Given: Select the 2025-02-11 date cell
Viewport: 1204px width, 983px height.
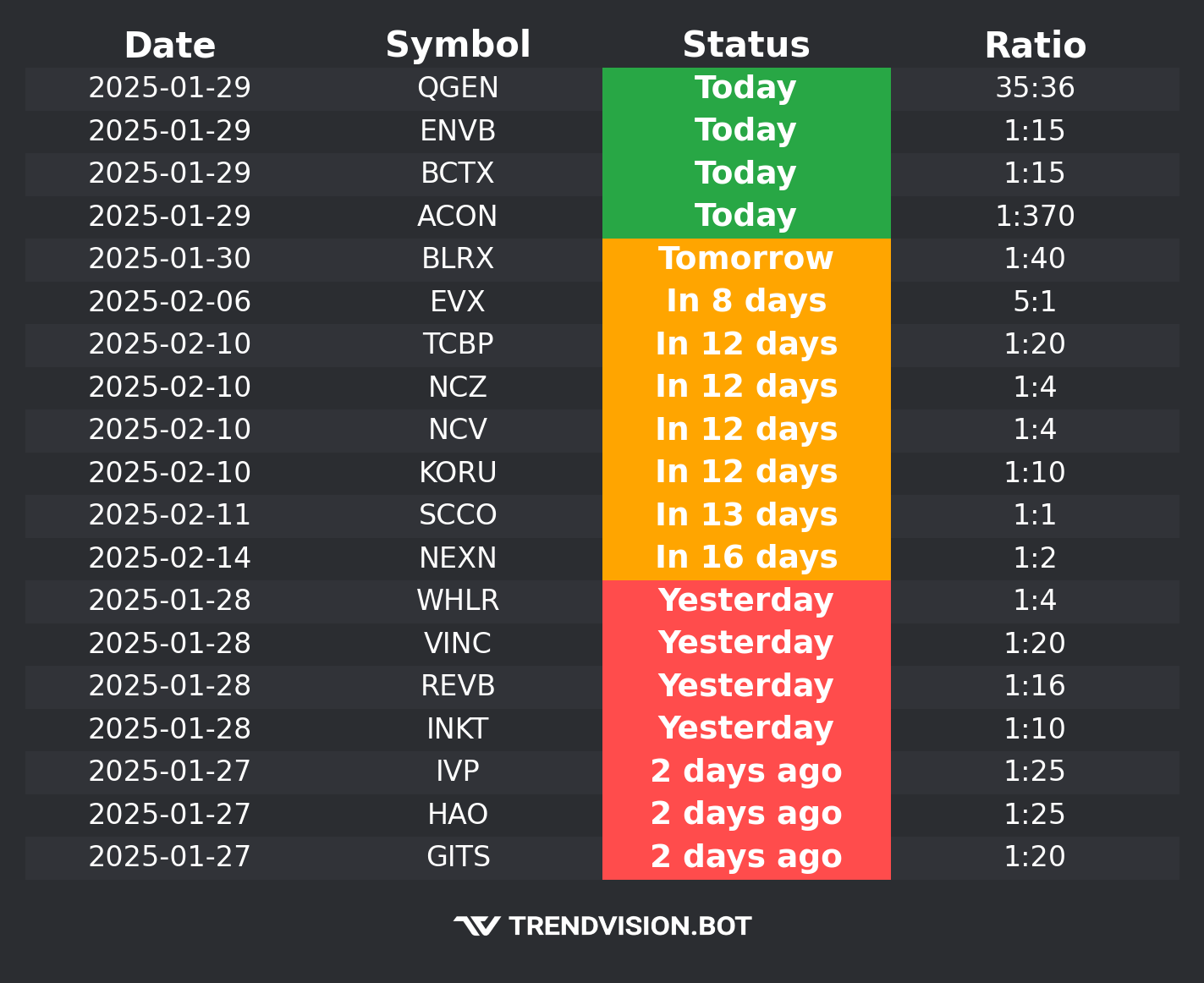Looking at the screenshot, I should point(169,515).
